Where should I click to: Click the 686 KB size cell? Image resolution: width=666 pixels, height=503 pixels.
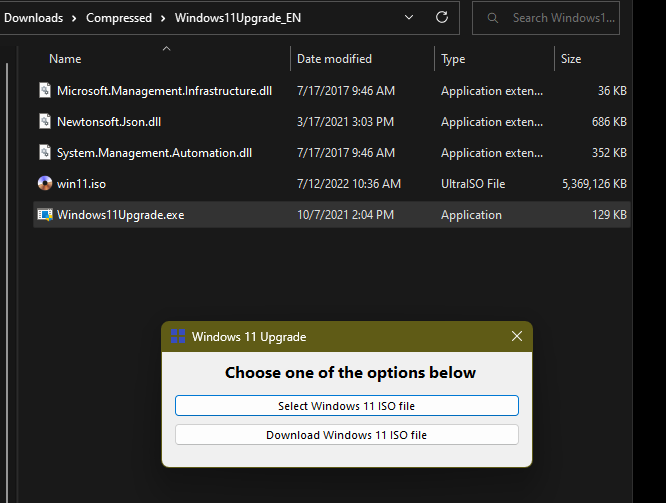tap(609, 122)
